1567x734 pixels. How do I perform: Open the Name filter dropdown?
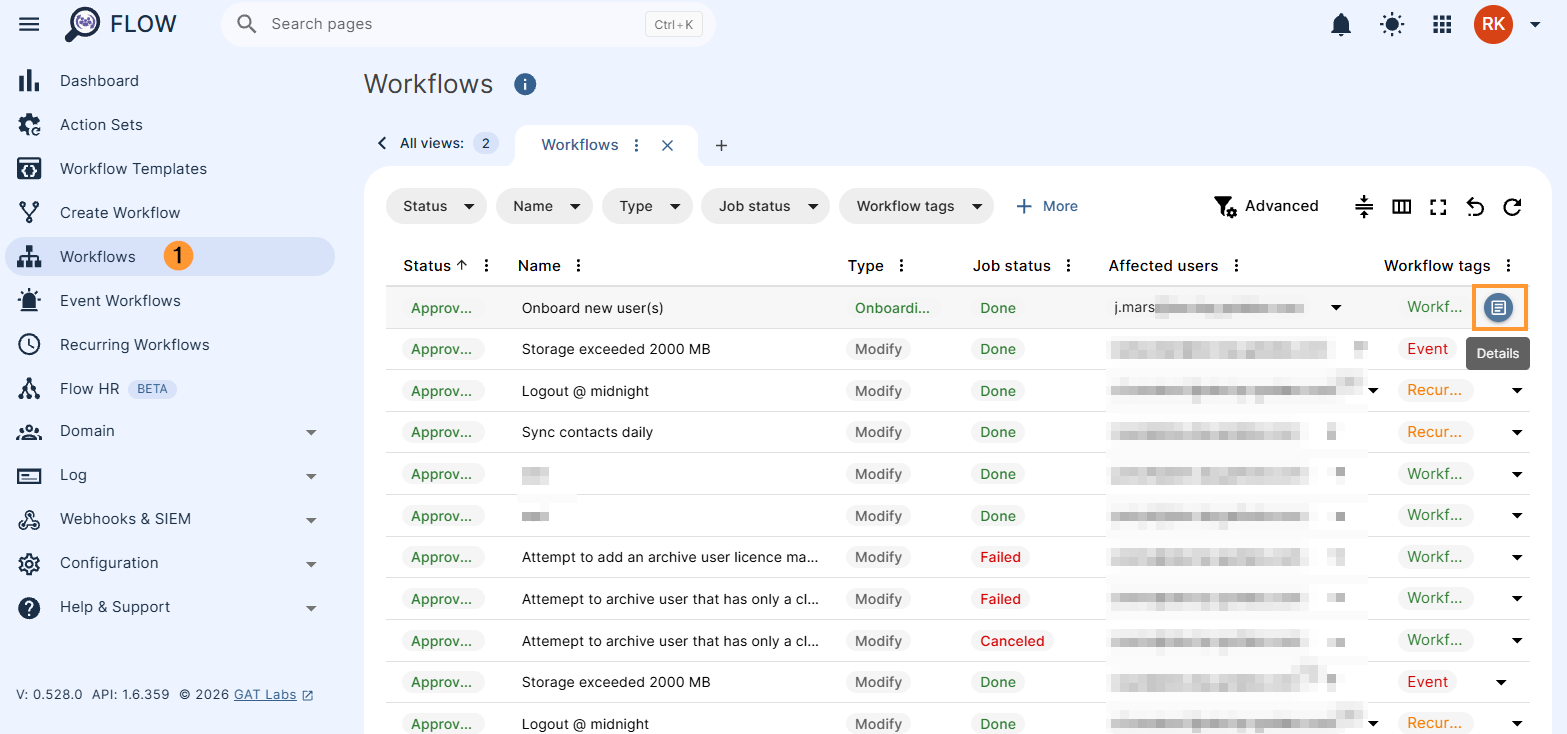click(544, 206)
